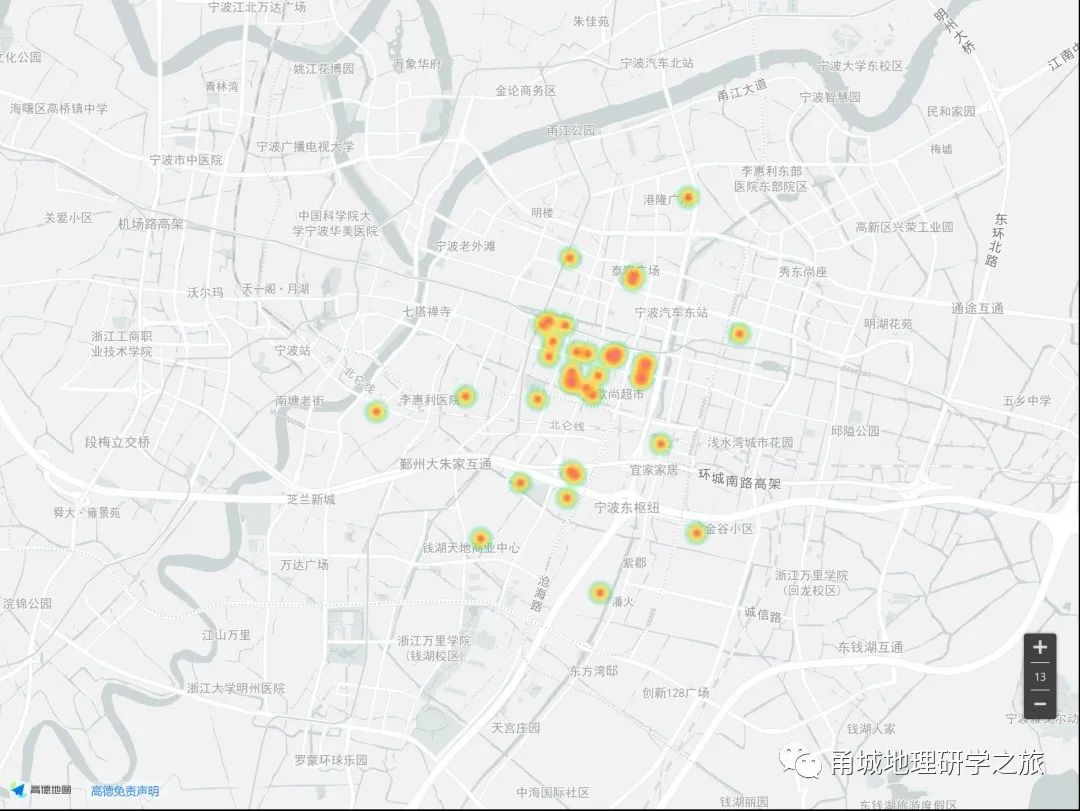Click the 海曙区高桥镇中学 label
This screenshot has height=811, width=1080.
click(x=59, y=108)
